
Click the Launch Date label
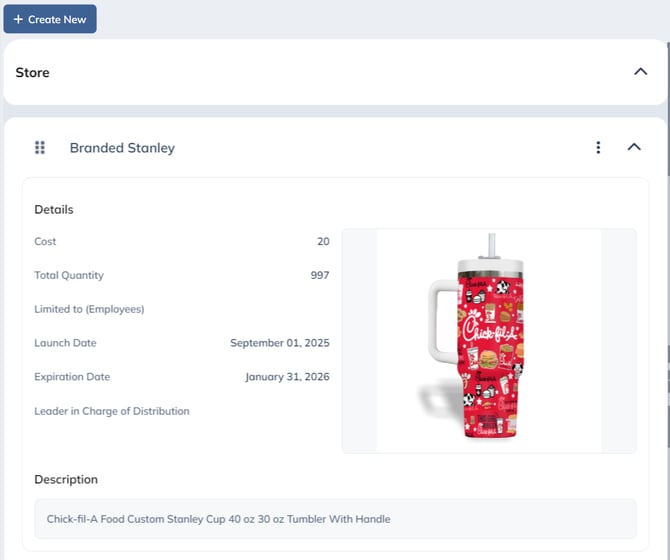pyautogui.click(x=65, y=343)
